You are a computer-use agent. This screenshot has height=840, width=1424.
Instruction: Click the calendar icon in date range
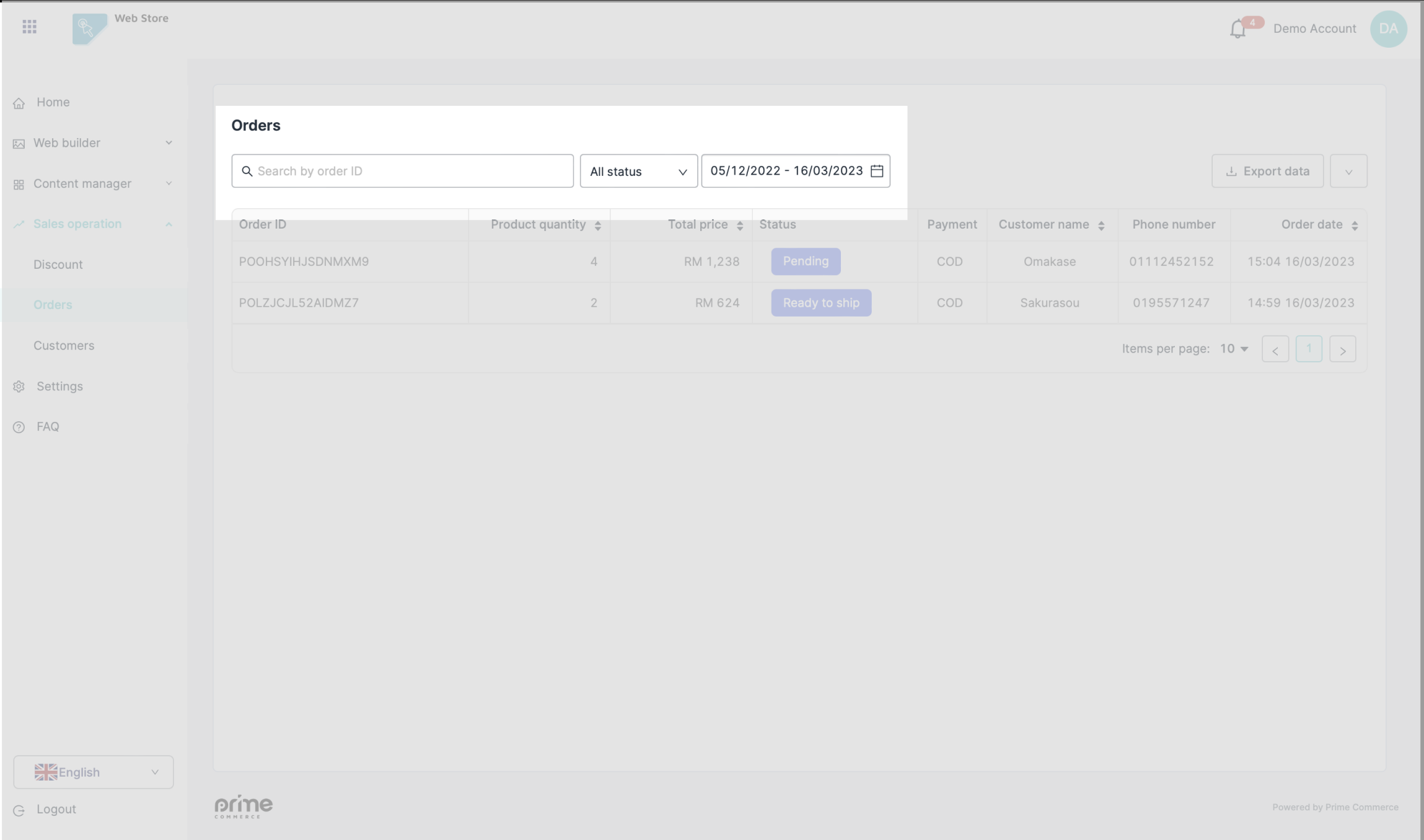coord(876,171)
